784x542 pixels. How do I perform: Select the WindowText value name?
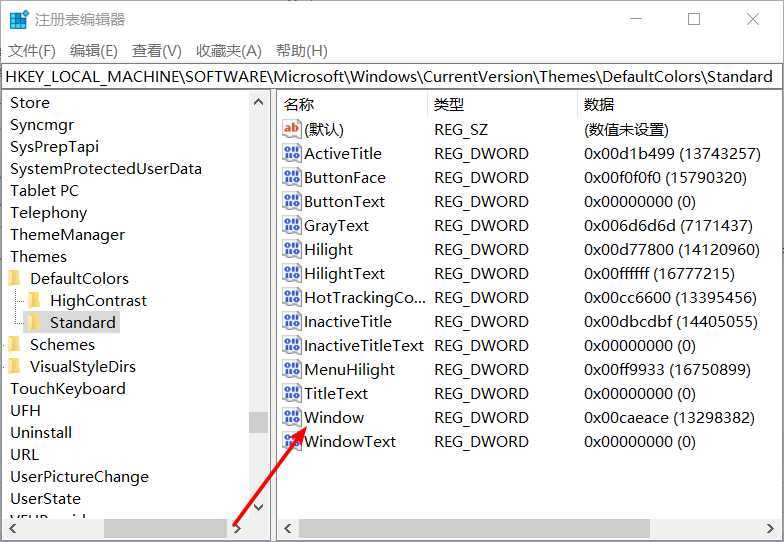350,442
